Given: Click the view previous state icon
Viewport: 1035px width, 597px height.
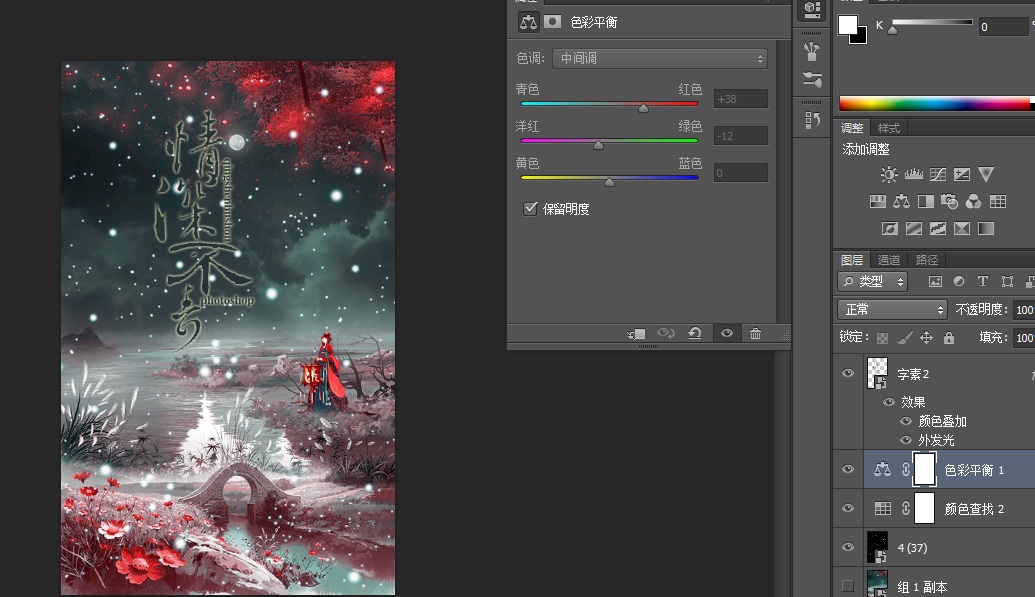Looking at the screenshot, I should pos(666,334).
